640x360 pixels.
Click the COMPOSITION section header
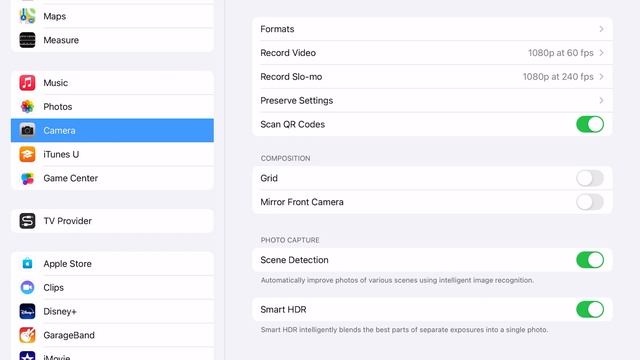(x=285, y=158)
